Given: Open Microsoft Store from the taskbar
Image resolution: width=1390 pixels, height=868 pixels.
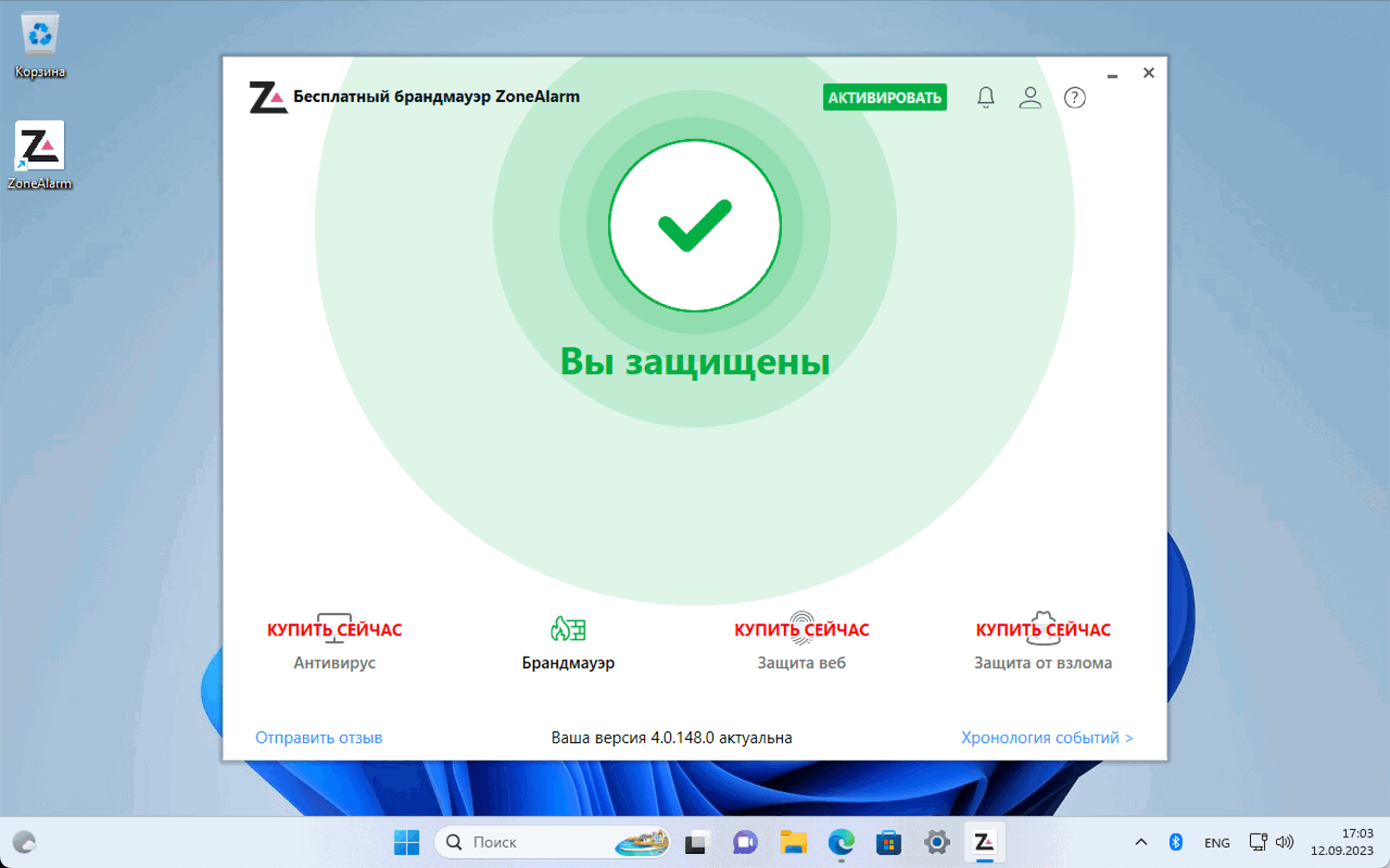Looking at the screenshot, I should click(x=889, y=842).
